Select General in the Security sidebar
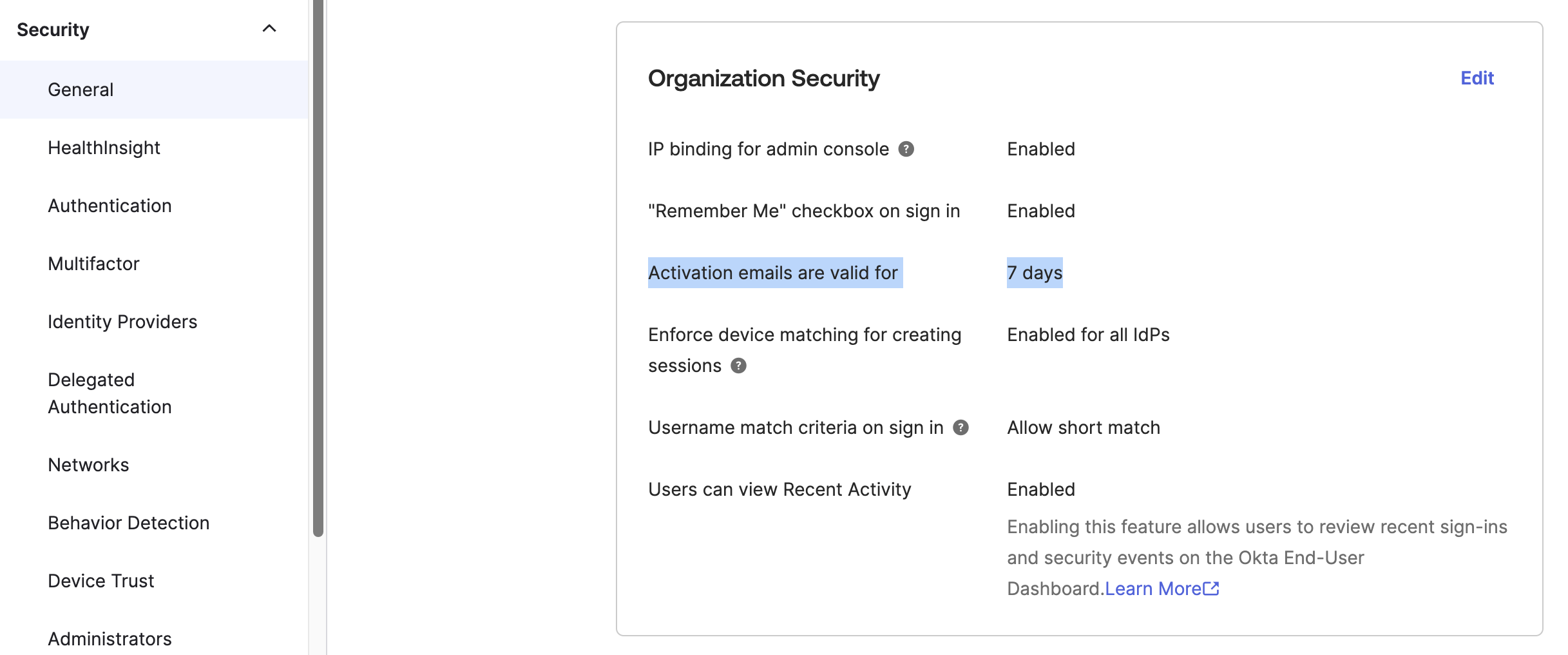Screen dimensions: 1568x655 (x=80, y=89)
